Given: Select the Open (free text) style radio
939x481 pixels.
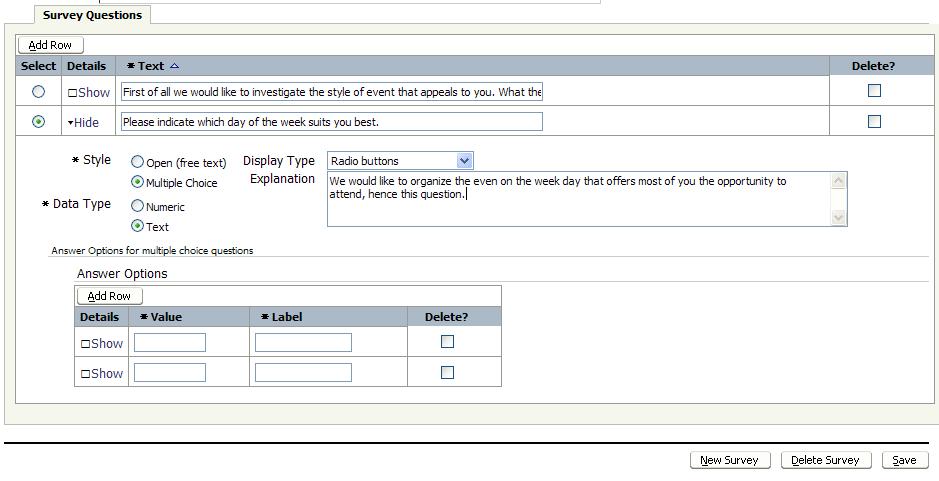Looking at the screenshot, I should [x=138, y=162].
